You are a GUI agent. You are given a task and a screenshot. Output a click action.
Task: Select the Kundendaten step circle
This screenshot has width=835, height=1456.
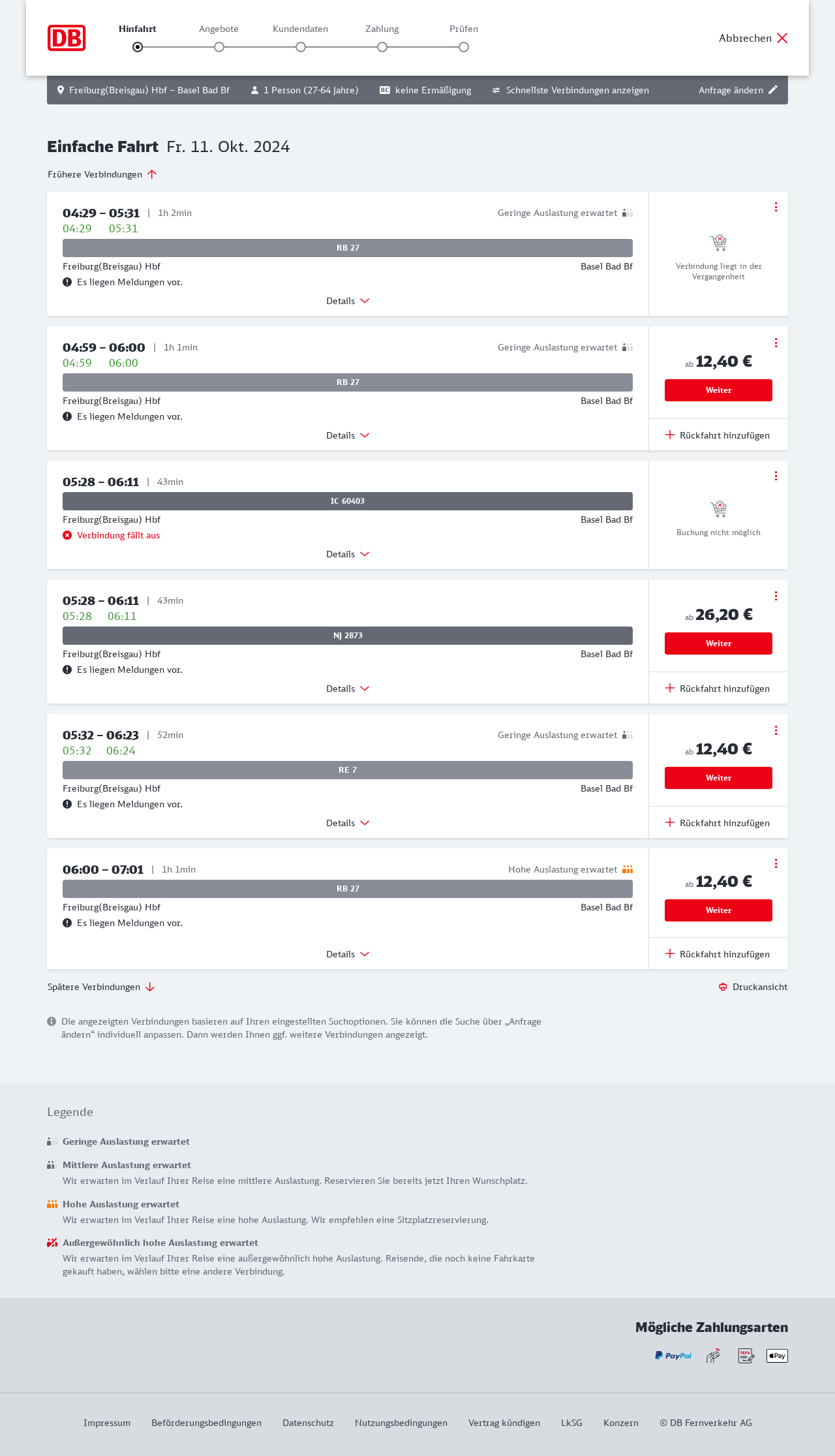pos(301,47)
